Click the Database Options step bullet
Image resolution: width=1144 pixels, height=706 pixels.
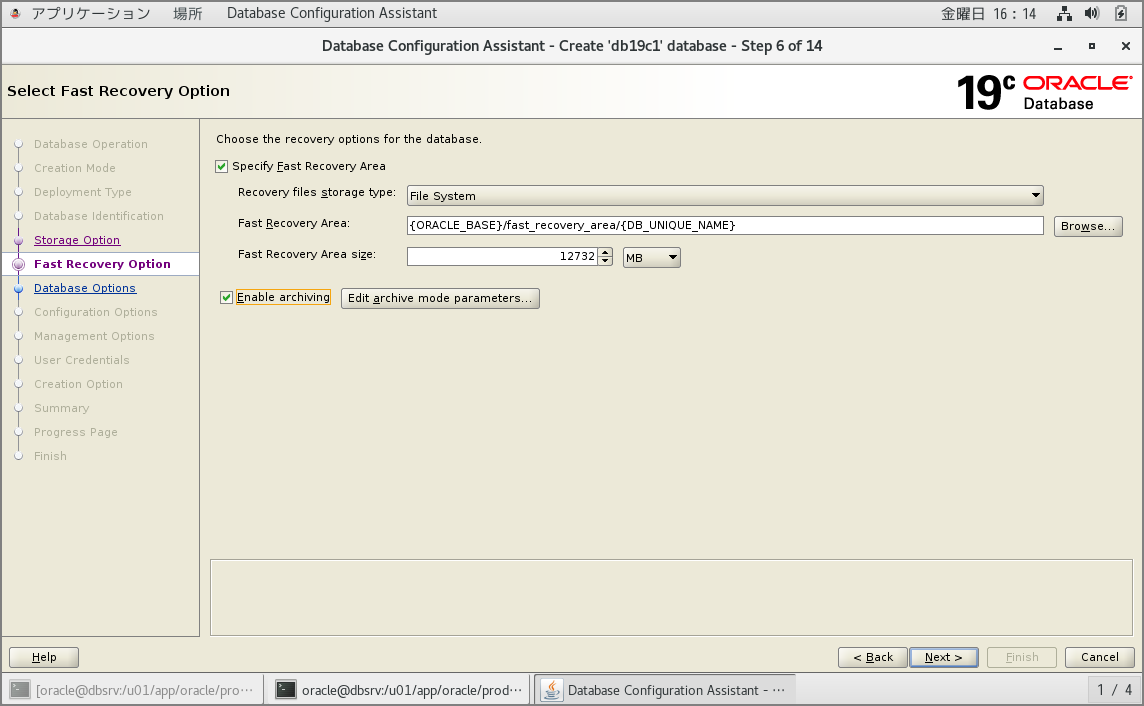18,288
